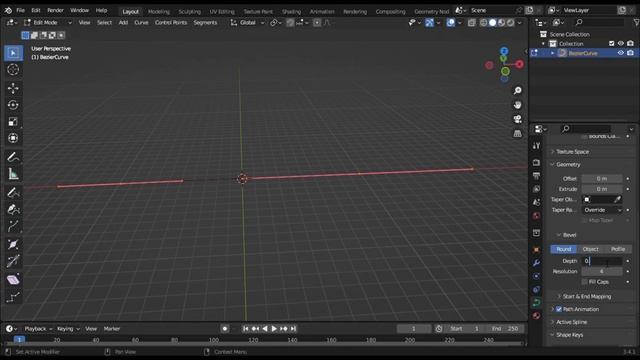This screenshot has height=360, width=640.
Task: Adjust the Extrude value slider
Action: (602, 189)
